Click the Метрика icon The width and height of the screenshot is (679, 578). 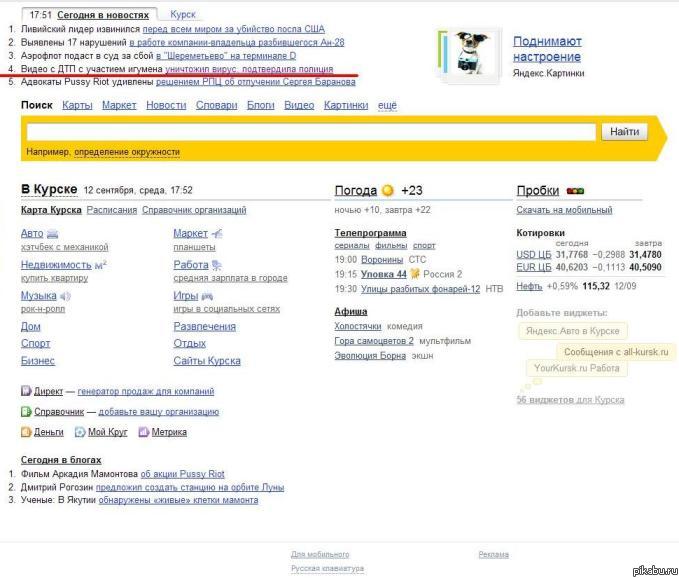click(143, 432)
